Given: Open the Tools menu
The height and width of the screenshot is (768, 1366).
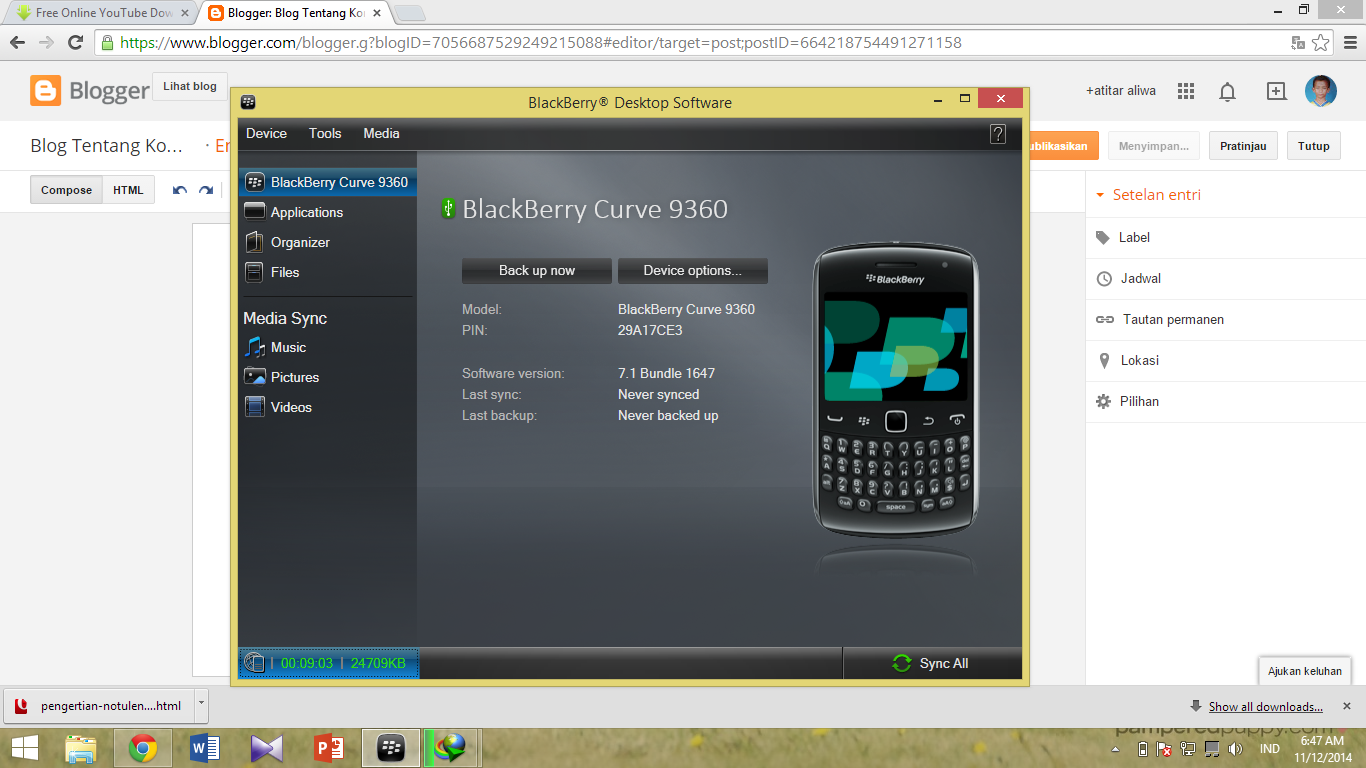Looking at the screenshot, I should point(324,133).
